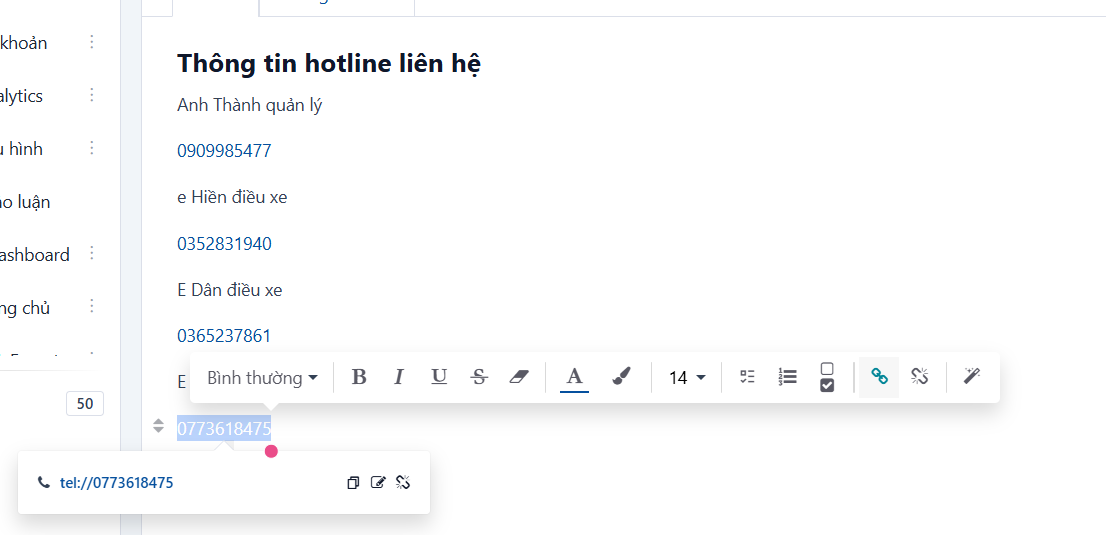Open the font size 14 dropdown
The height and width of the screenshot is (535, 1106).
click(x=687, y=378)
